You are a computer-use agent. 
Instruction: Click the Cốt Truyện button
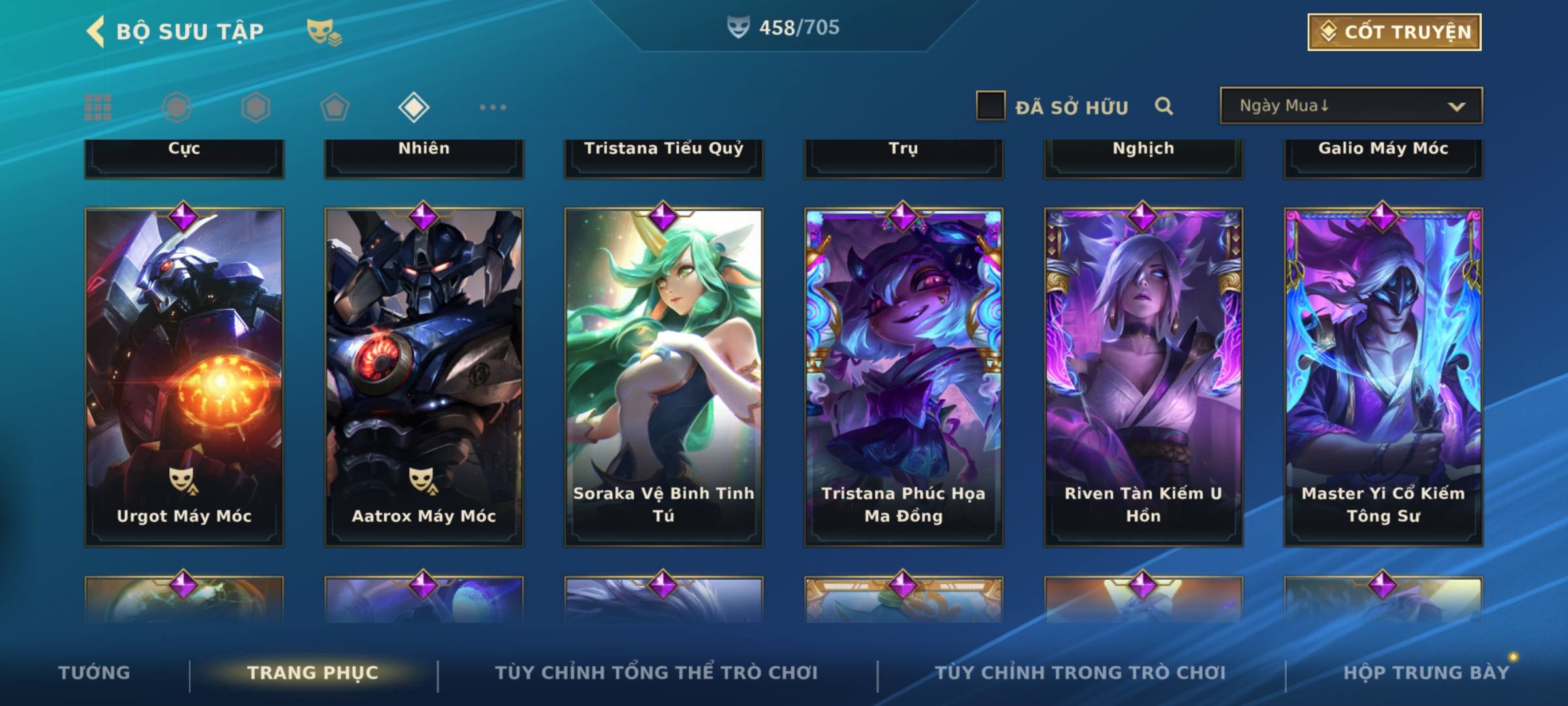pyautogui.click(x=1394, y=32)
